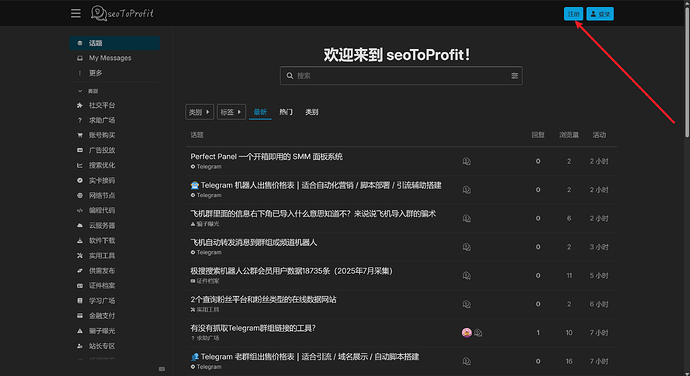This screenshot has height=376, width=690.
Task: Open the Perfect Panel SMM topic
Action: click(267, 157)
